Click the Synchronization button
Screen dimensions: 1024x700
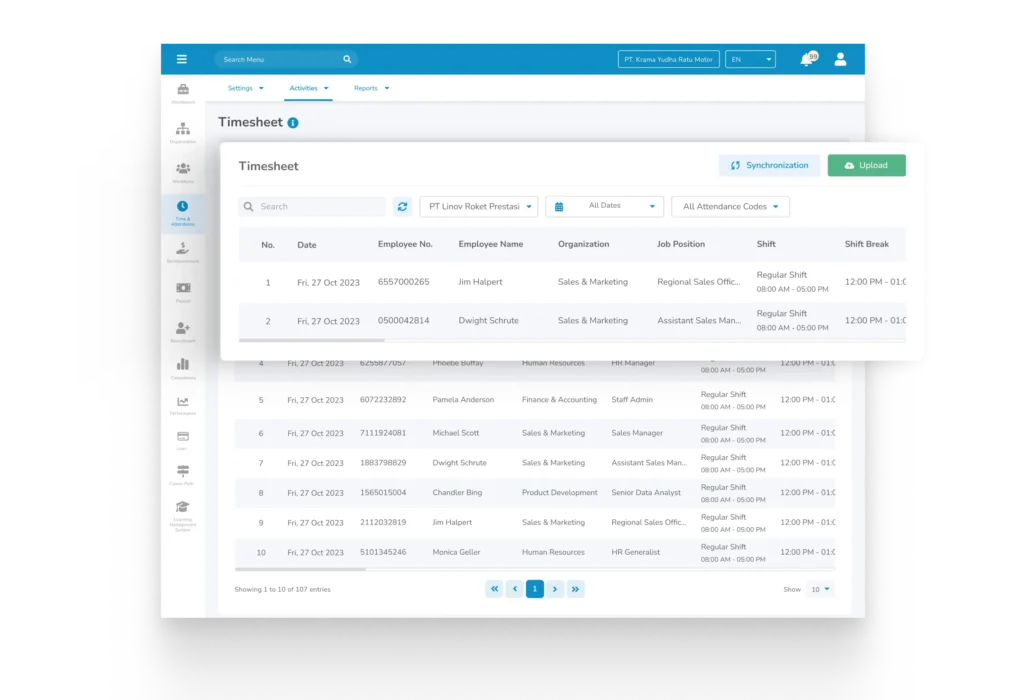tap(769, 165)
